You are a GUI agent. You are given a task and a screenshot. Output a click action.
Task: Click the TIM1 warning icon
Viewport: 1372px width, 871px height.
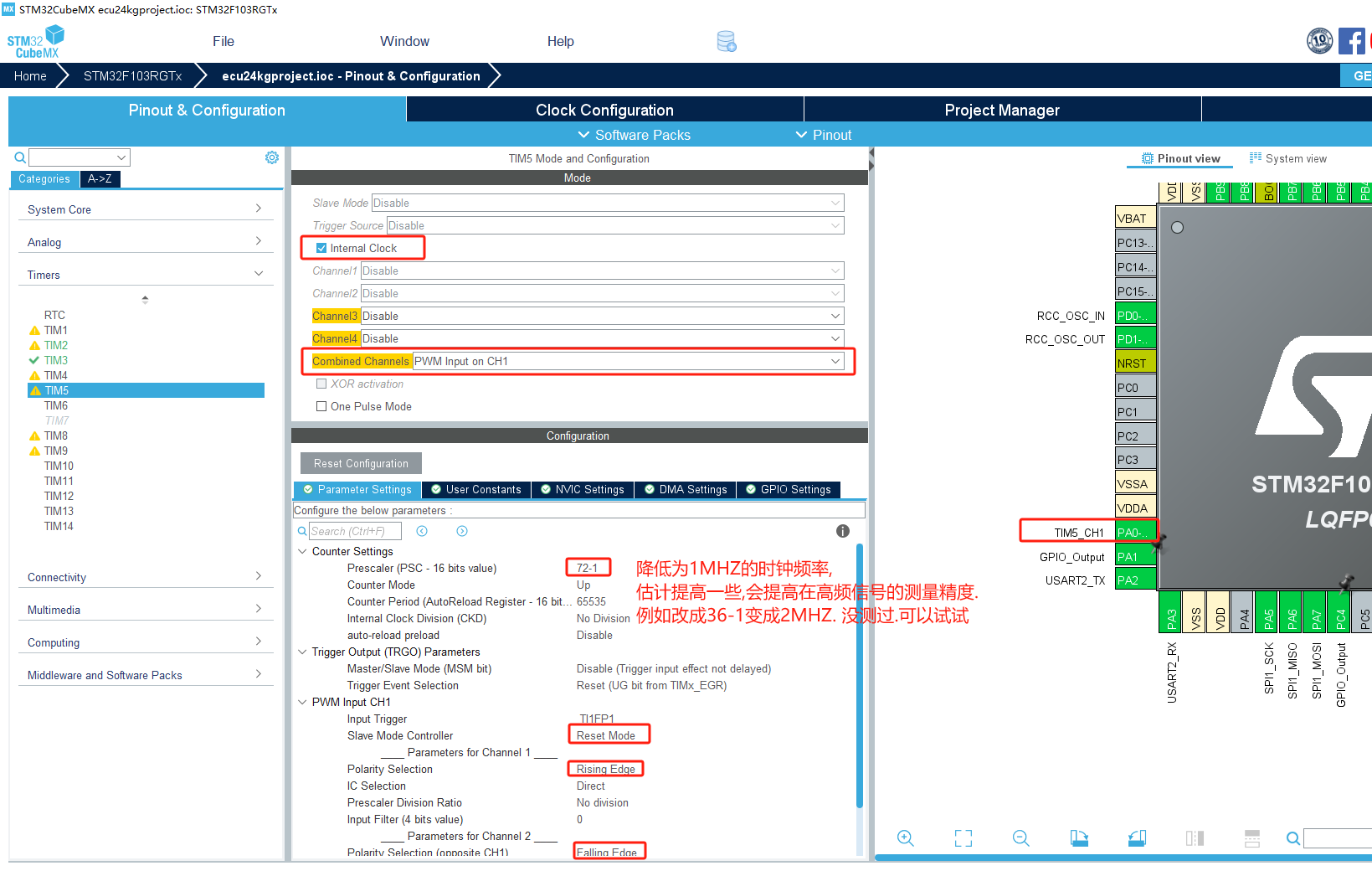click(x=34, y=330)
